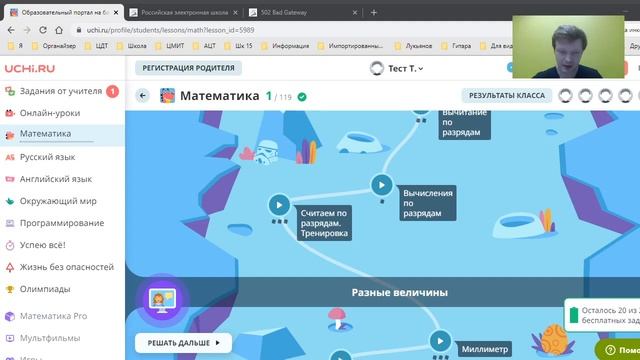Open Олимпиады section
The image size is (640, 360).
(45, 289)
